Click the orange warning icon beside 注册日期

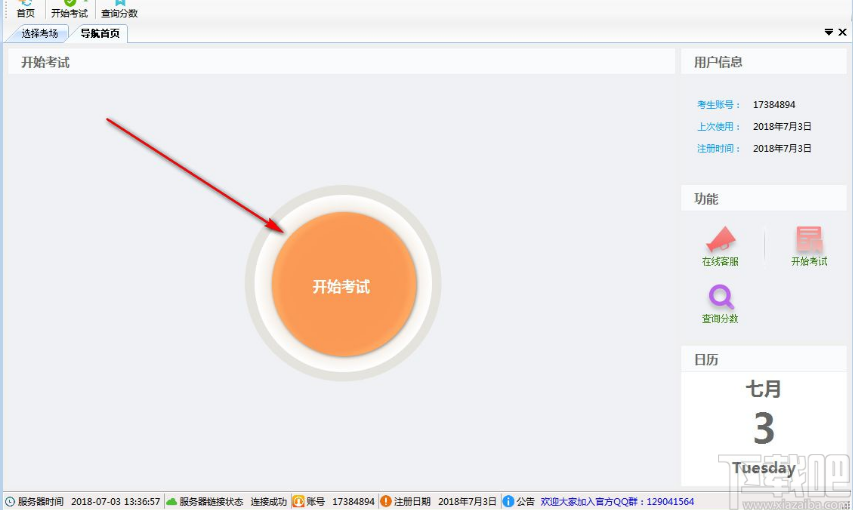[x=386, y=501]
